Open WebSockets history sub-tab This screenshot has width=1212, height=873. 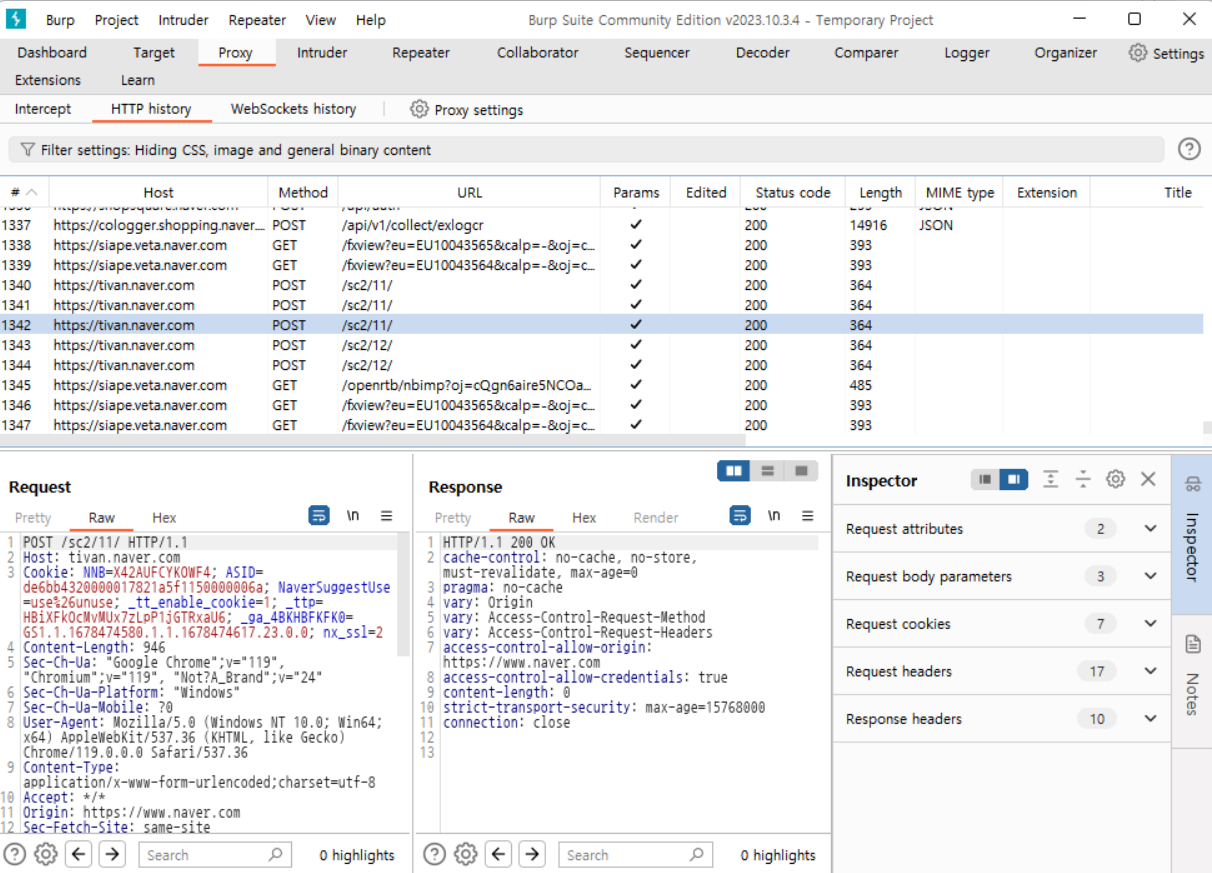point(293,109)
